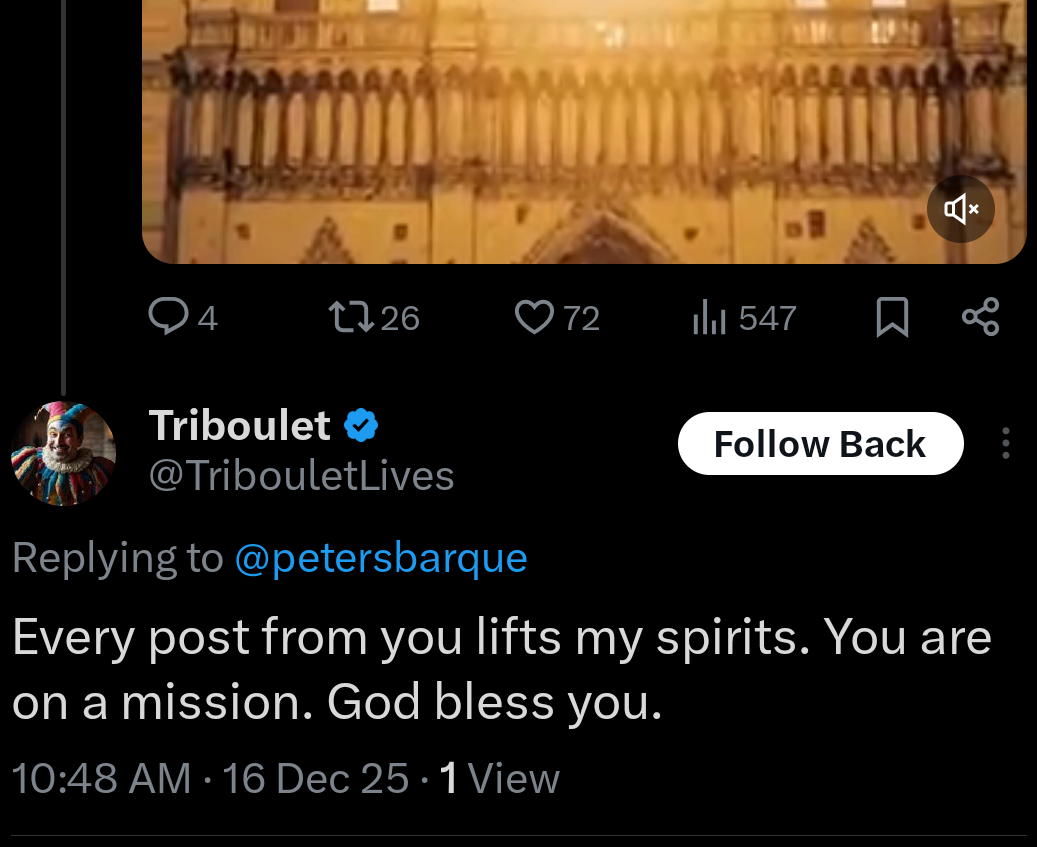Viewport: 1037px width, 847px height.
Task: Open view analytics bar chart icon
Action: point(708,317)
